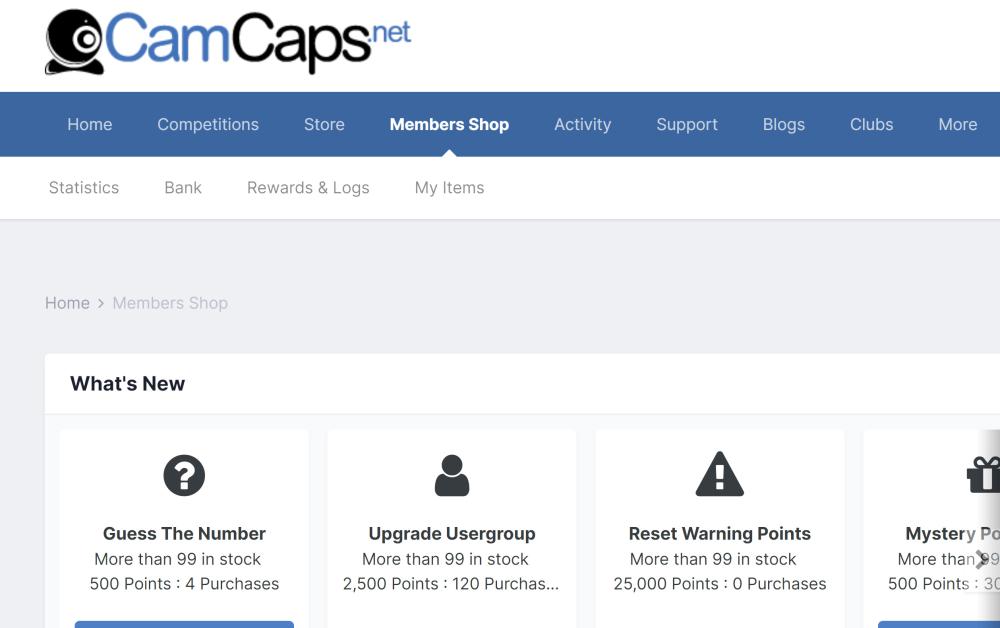Click the Home breadcrumb link
This screenshot has width=1000, height=628.
coord(67,303)
